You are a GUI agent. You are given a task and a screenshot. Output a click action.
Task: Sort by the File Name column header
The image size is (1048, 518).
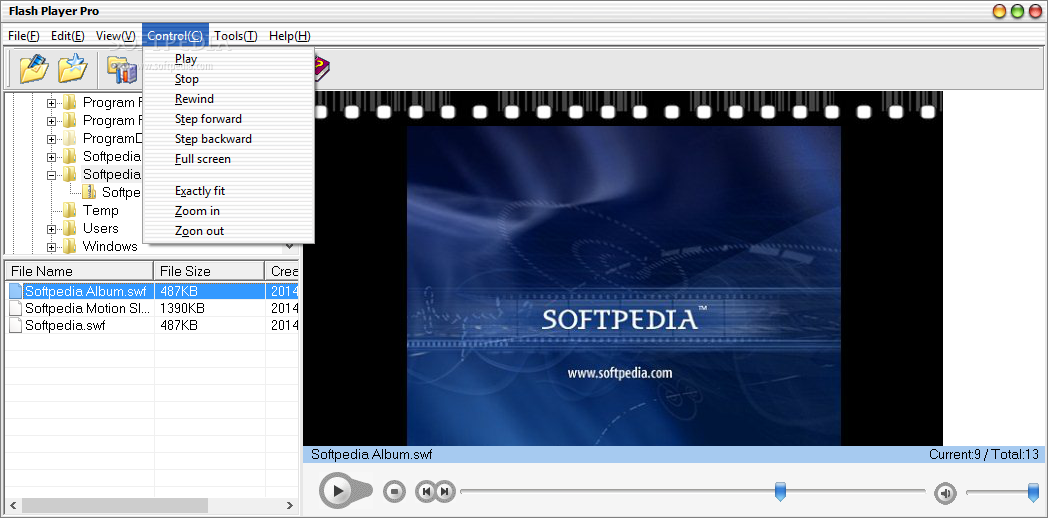tap(79, 271)
